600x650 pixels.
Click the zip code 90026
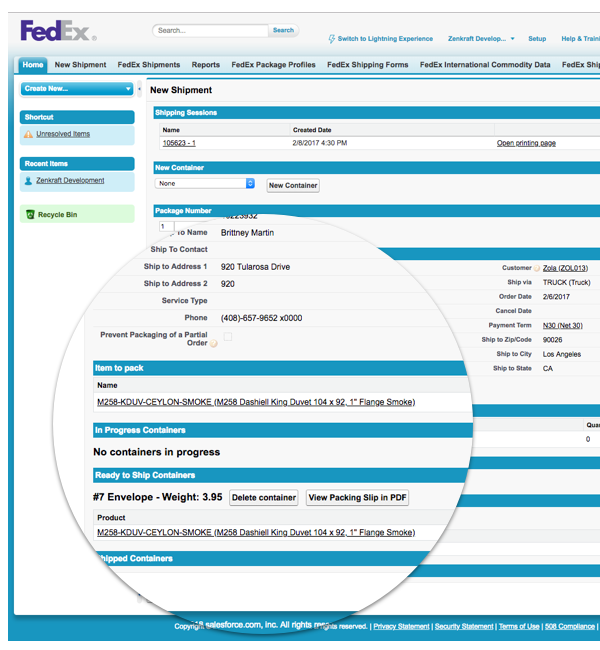pyautogui.click(x=553, y=340)
